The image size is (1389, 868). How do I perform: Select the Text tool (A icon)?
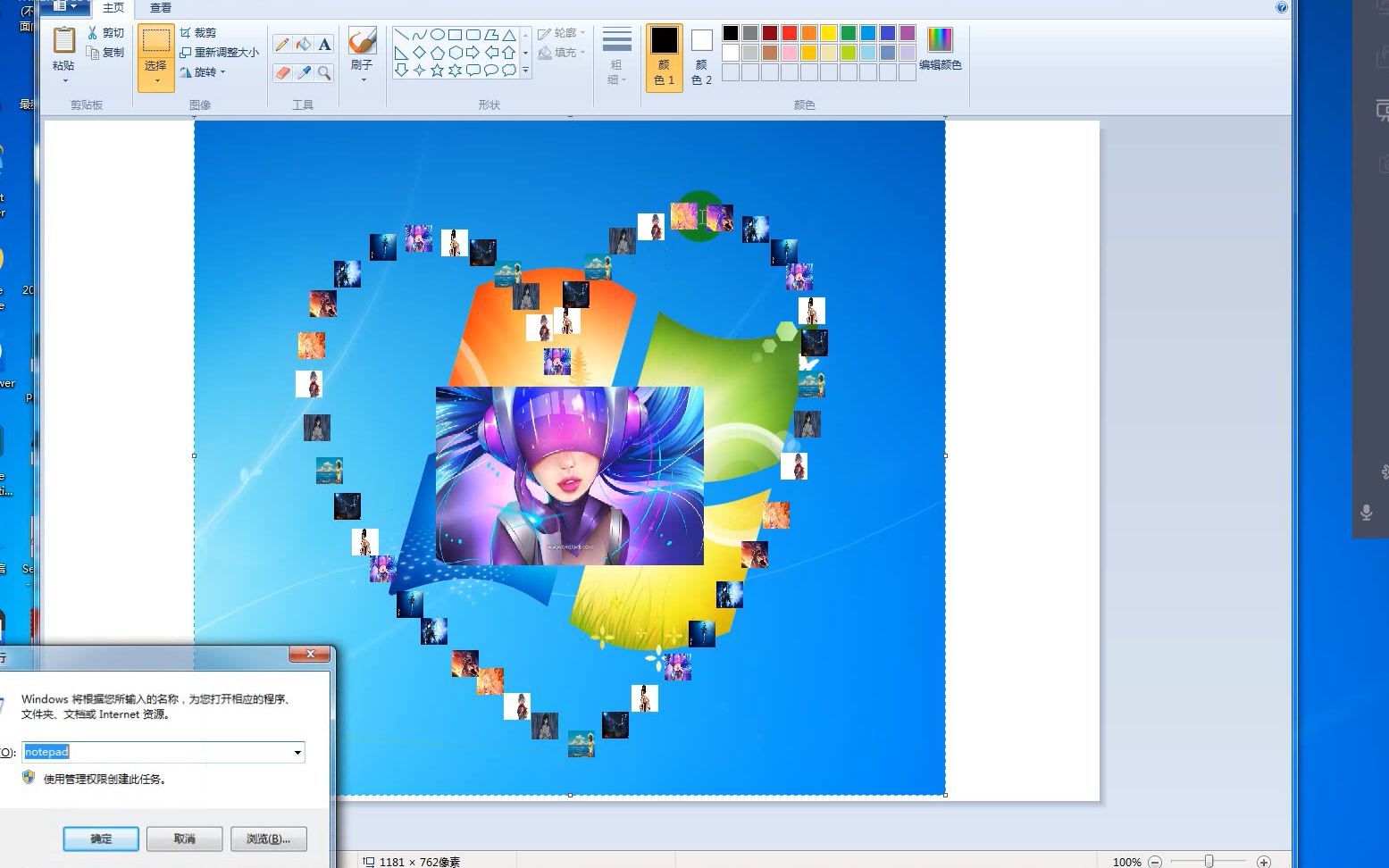click(324, 44)
